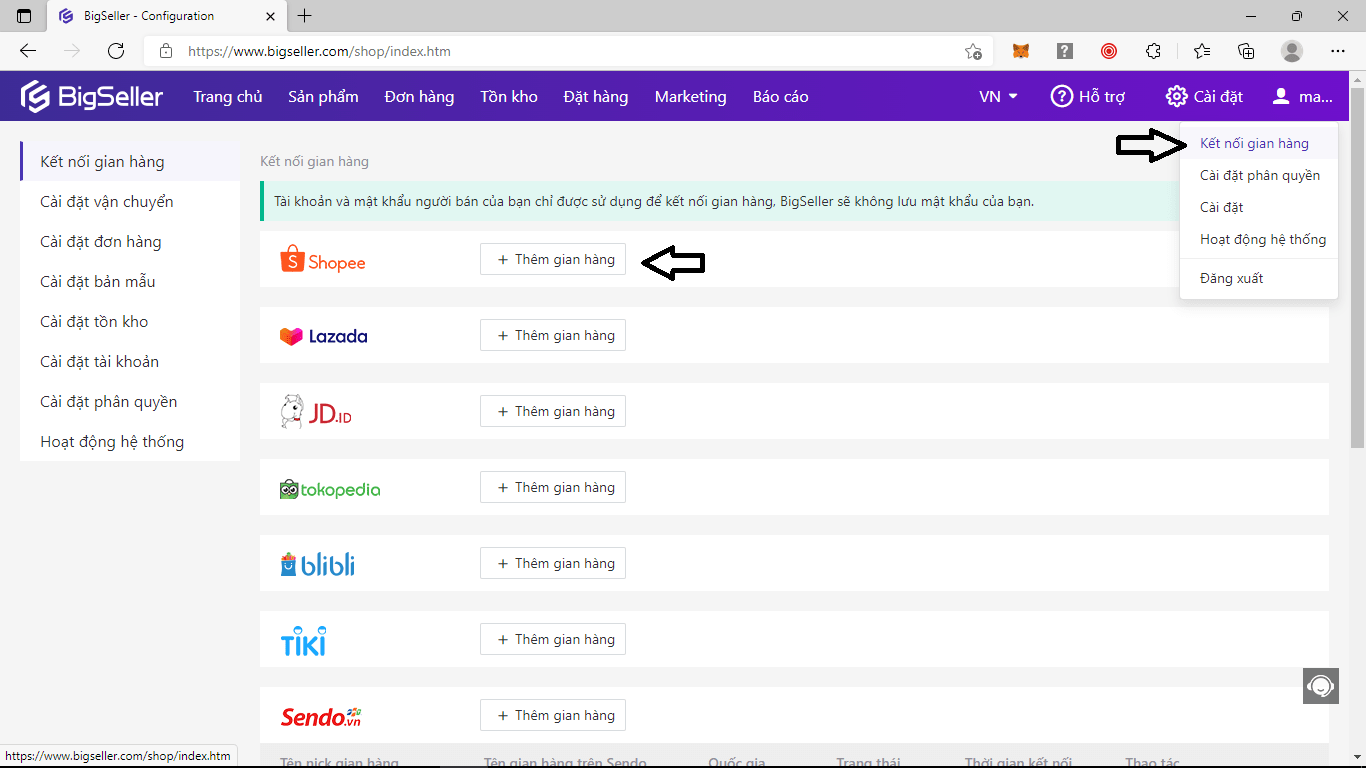Open the customer support chat headset icon
This screenshot has width=1366, height=768.
pyautogui.click(x=1320, y=686)
